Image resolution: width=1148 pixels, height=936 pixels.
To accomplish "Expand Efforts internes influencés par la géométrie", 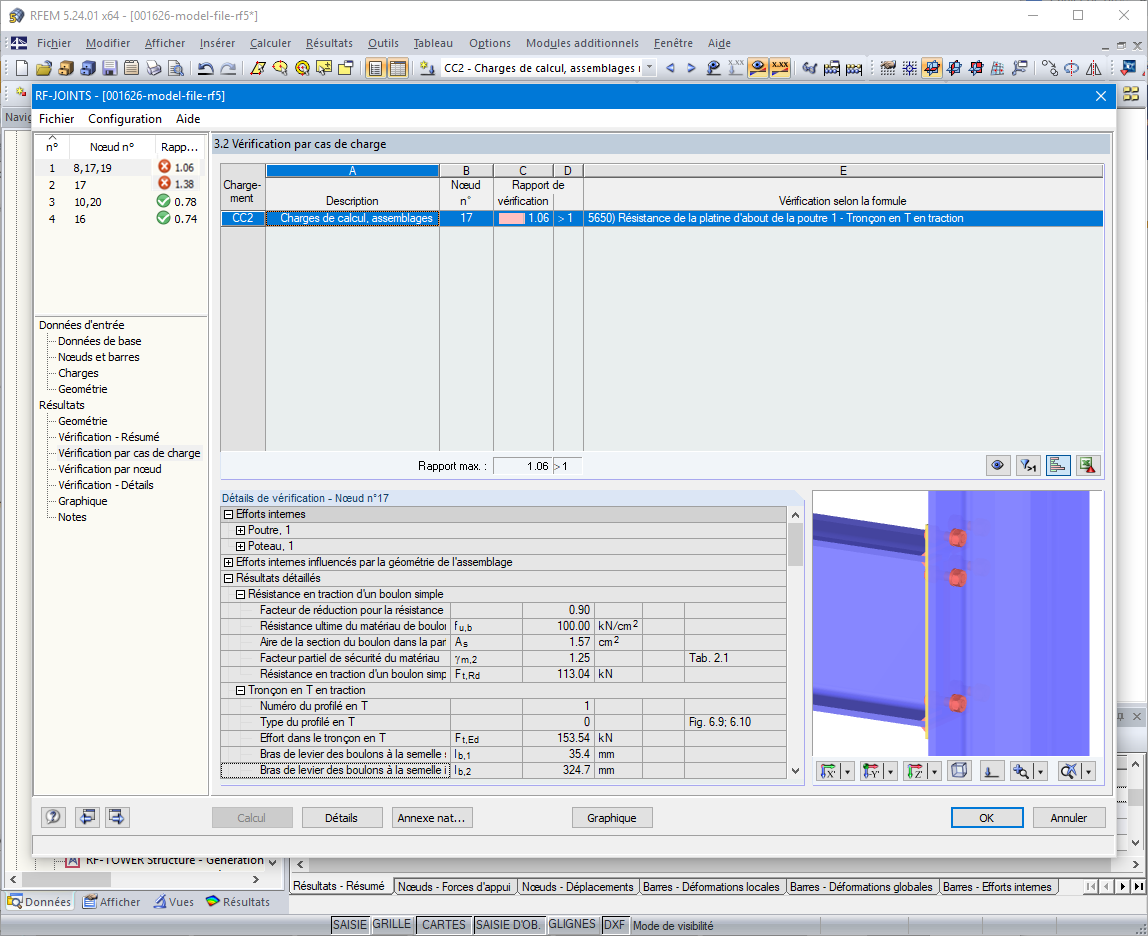I will [228, 562].
